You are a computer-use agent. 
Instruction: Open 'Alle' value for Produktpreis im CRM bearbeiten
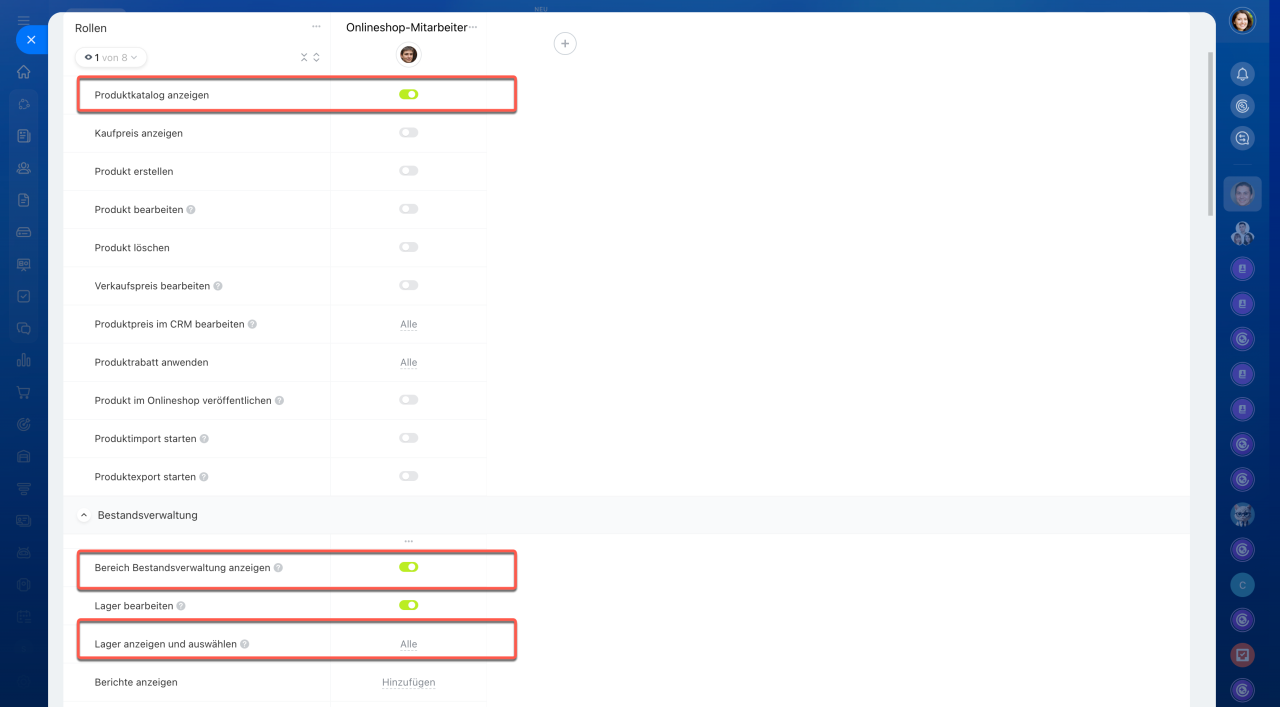coord(408,324)
